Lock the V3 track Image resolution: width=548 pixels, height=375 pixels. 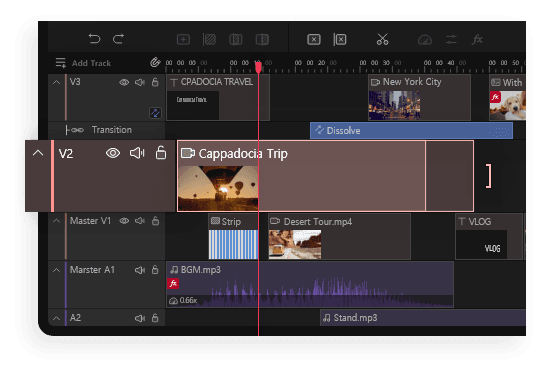click(155, 82)
